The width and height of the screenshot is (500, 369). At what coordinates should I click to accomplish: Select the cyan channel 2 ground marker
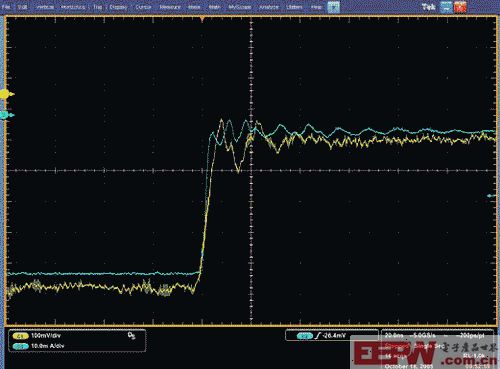pos(7,115)
